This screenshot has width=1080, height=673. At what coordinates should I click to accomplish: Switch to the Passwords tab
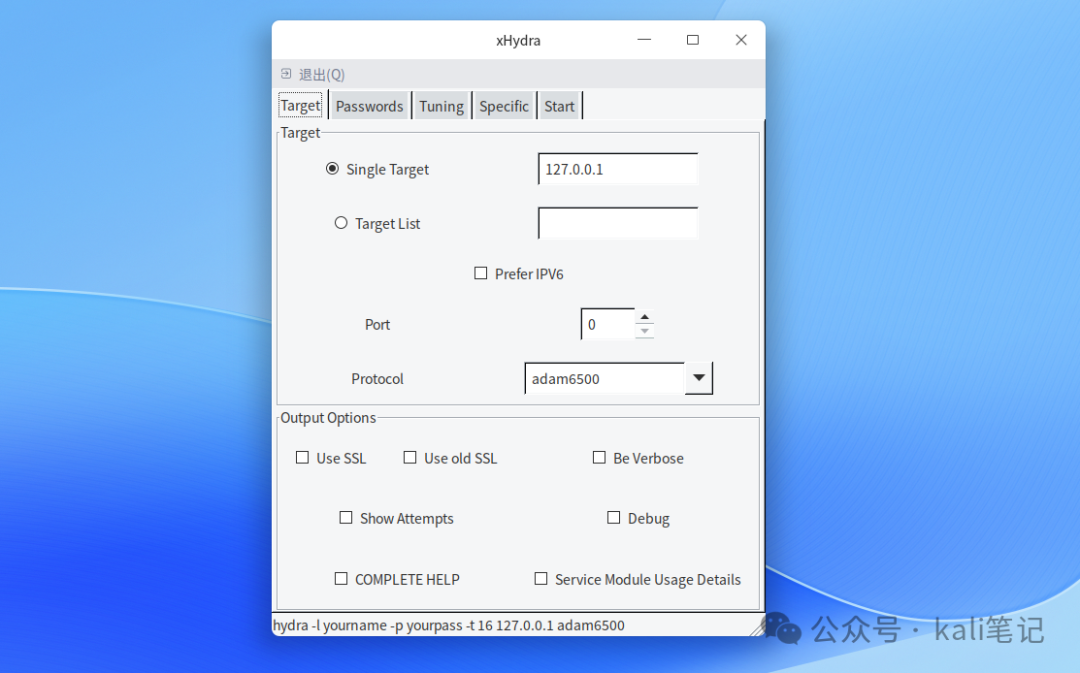point(369,106)
